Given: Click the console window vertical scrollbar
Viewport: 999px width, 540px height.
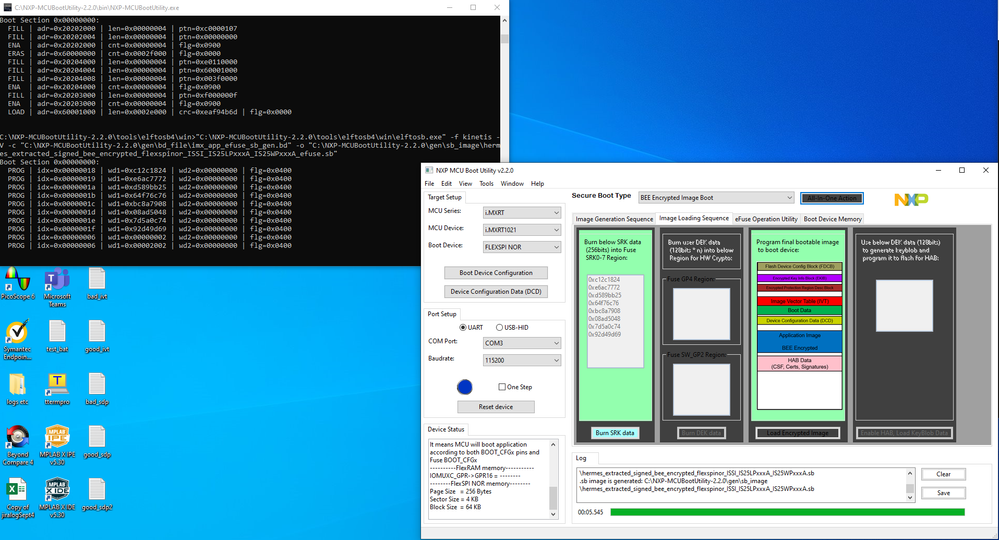Looking at the screenshot, I should tap(505, 141).
